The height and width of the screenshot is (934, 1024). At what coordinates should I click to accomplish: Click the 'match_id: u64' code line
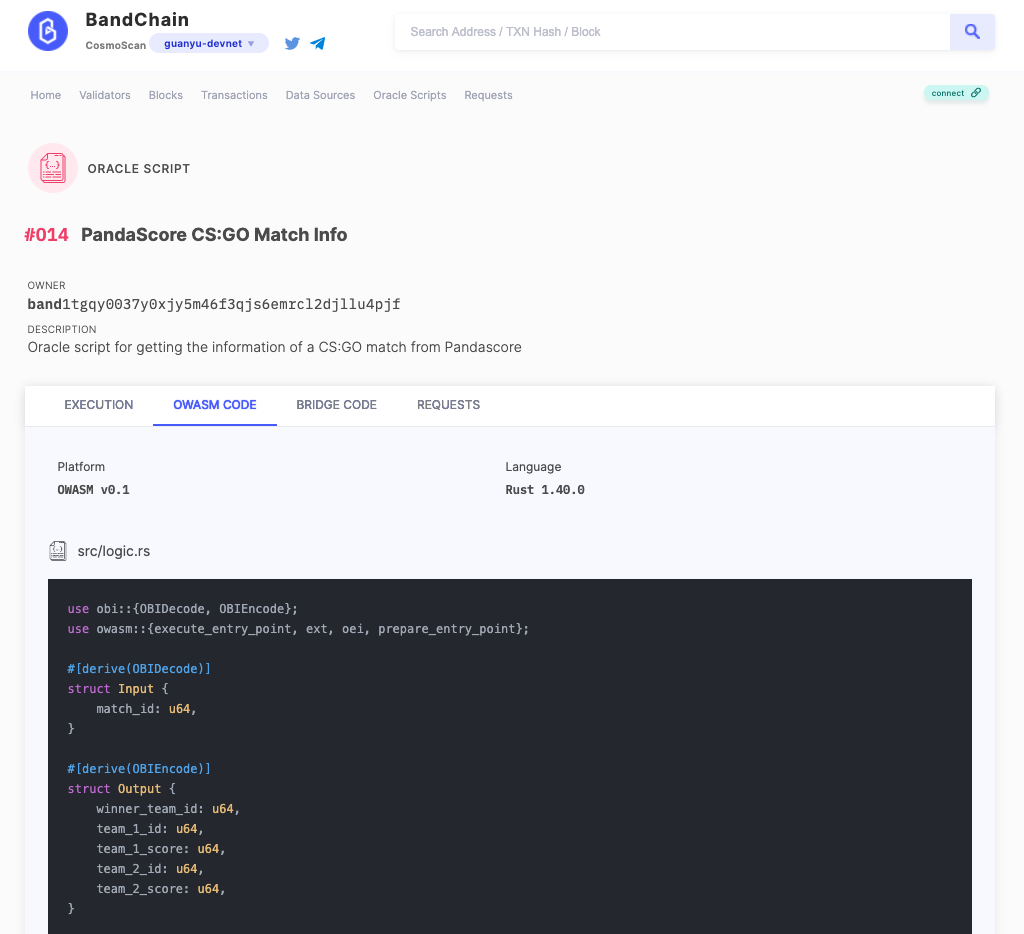click(146, 709)
